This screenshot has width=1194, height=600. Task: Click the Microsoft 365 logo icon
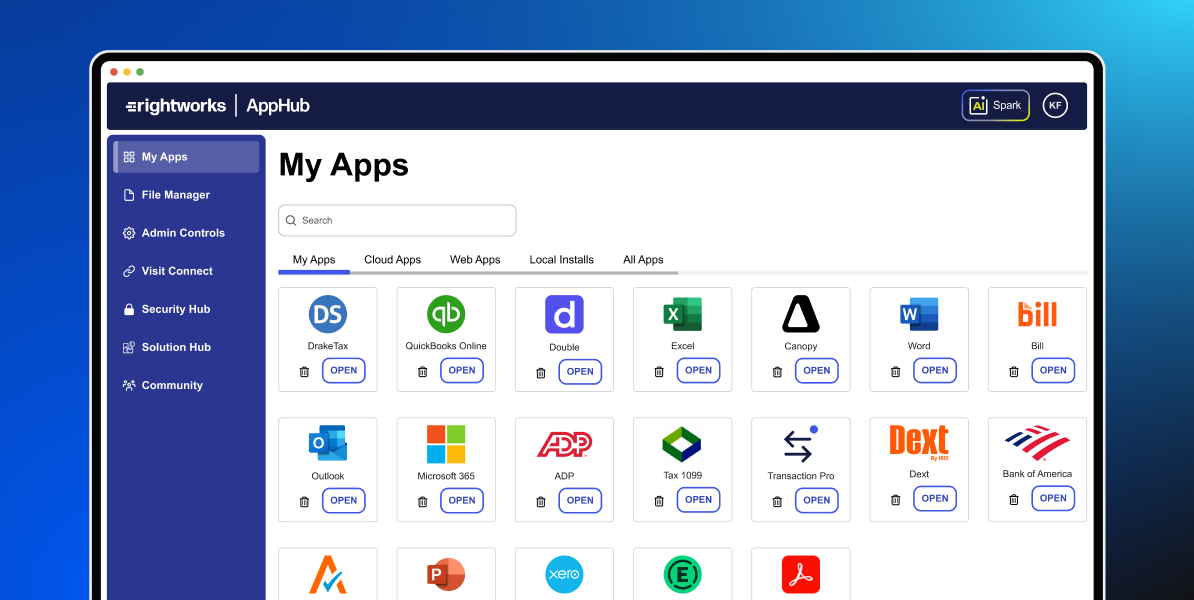(446, 444)
